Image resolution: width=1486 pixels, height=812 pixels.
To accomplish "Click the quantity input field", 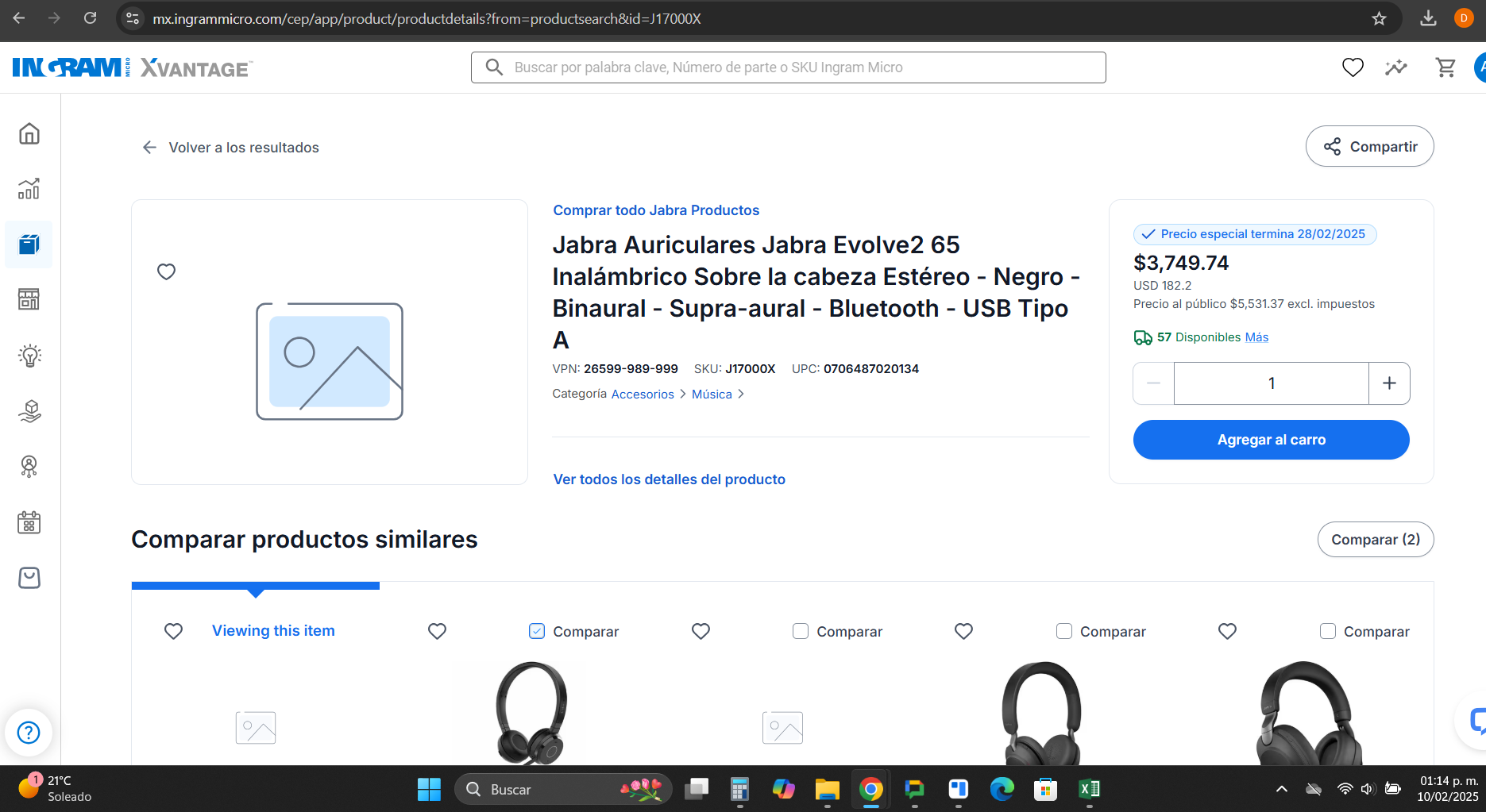I will point(1272,383).
